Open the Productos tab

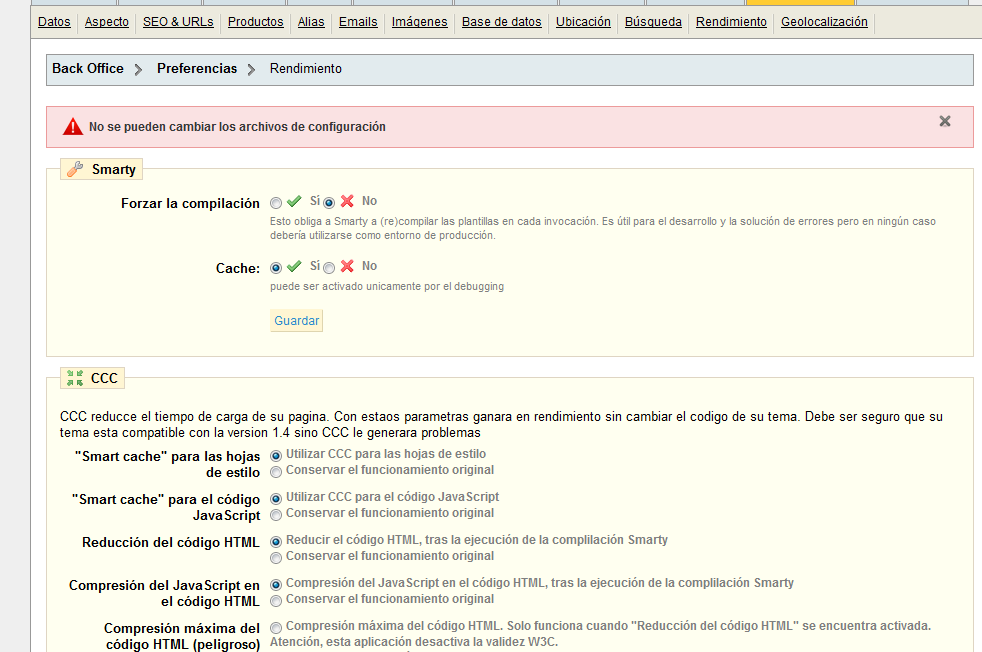pos(256,22)
